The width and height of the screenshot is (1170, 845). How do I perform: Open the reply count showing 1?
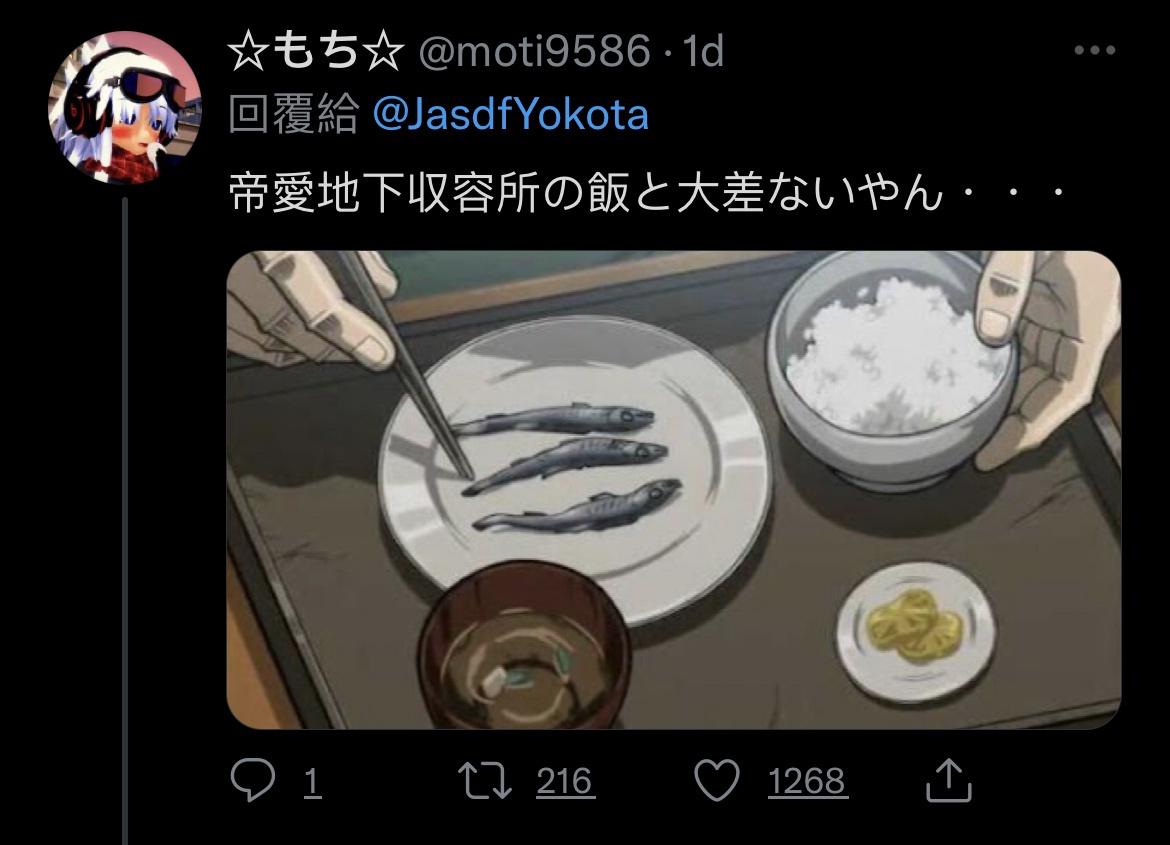pos(313,782)
